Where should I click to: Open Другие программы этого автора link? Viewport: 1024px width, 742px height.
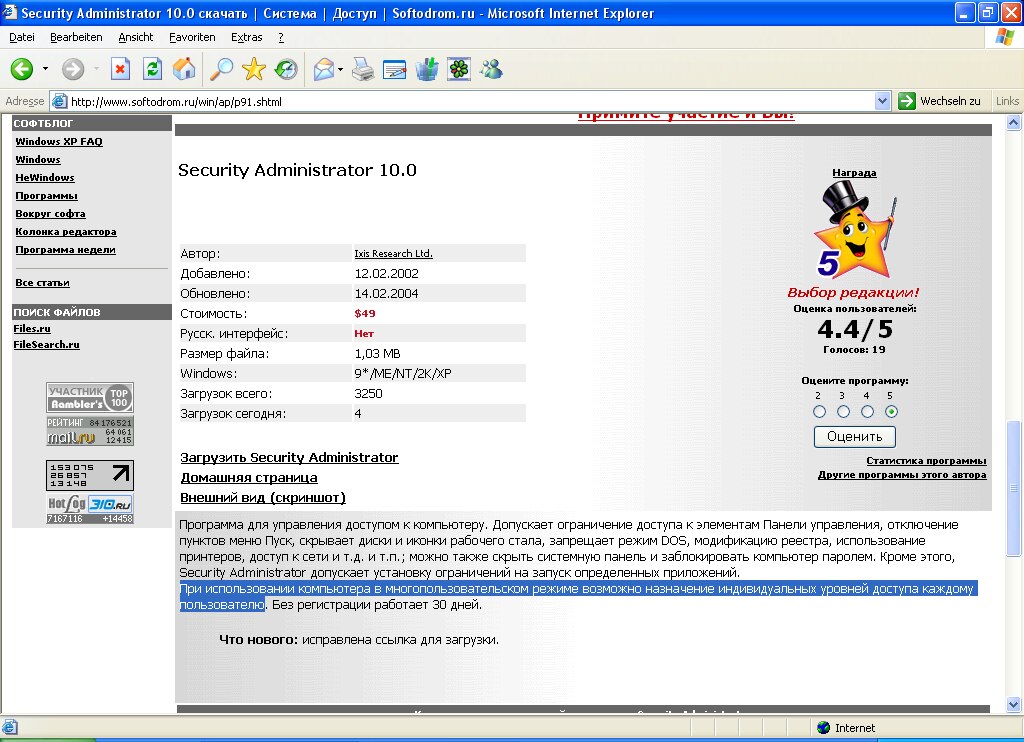(902, 475)
